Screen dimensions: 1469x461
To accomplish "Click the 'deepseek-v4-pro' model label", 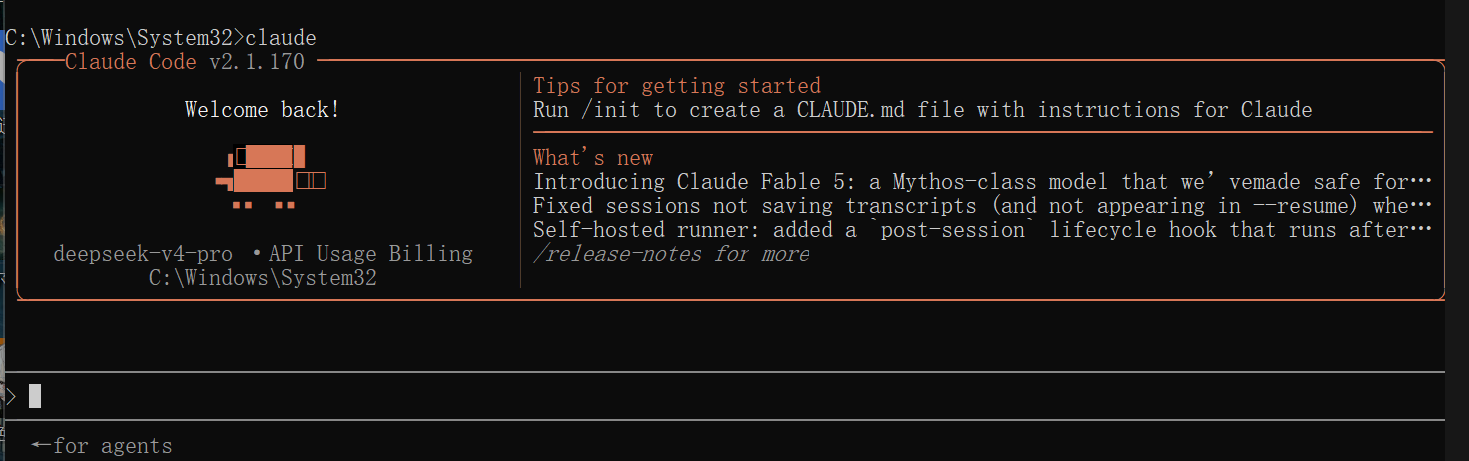I will tap(143, 254).
